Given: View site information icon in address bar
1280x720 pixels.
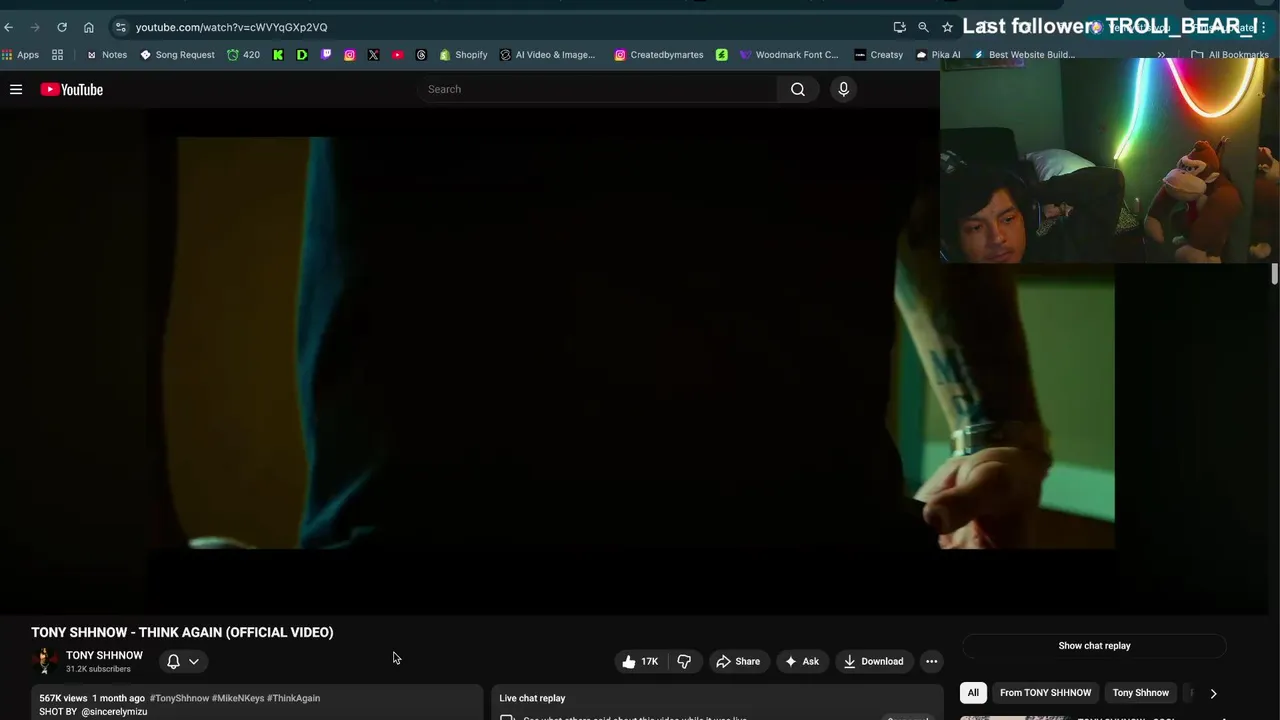Looking at the screenshot, I should [x=121, y=27].
